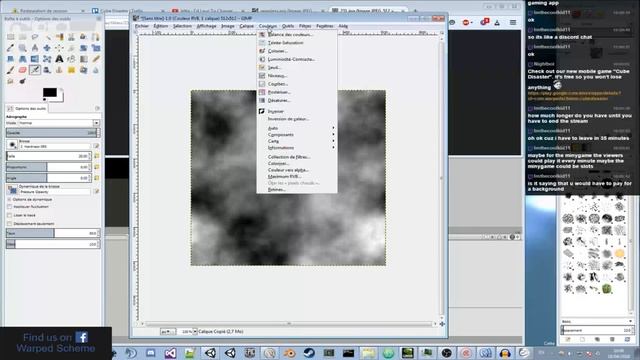The image size is (640, 360).
Task: Select the Dodge/Burn tool
Action: [22, 81]
